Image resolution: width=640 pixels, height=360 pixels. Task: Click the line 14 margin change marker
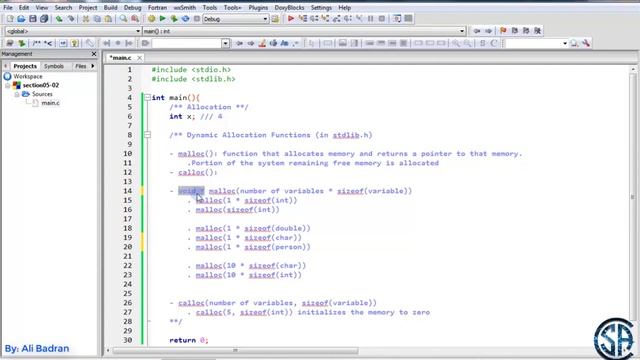(142, 191)
